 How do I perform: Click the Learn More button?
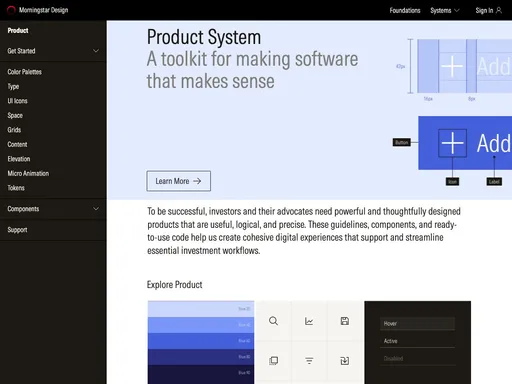pyautogui.click(x=179, y=181)
